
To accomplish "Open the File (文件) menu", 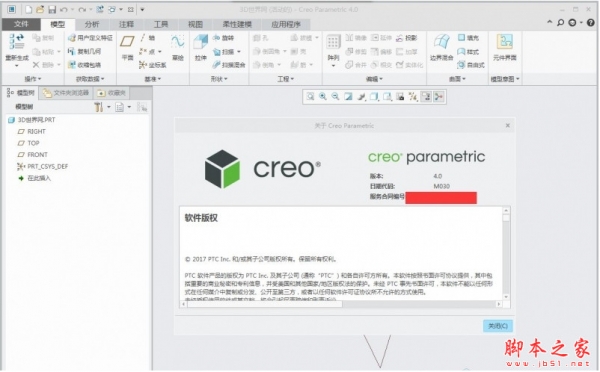I will coord(21,24).
